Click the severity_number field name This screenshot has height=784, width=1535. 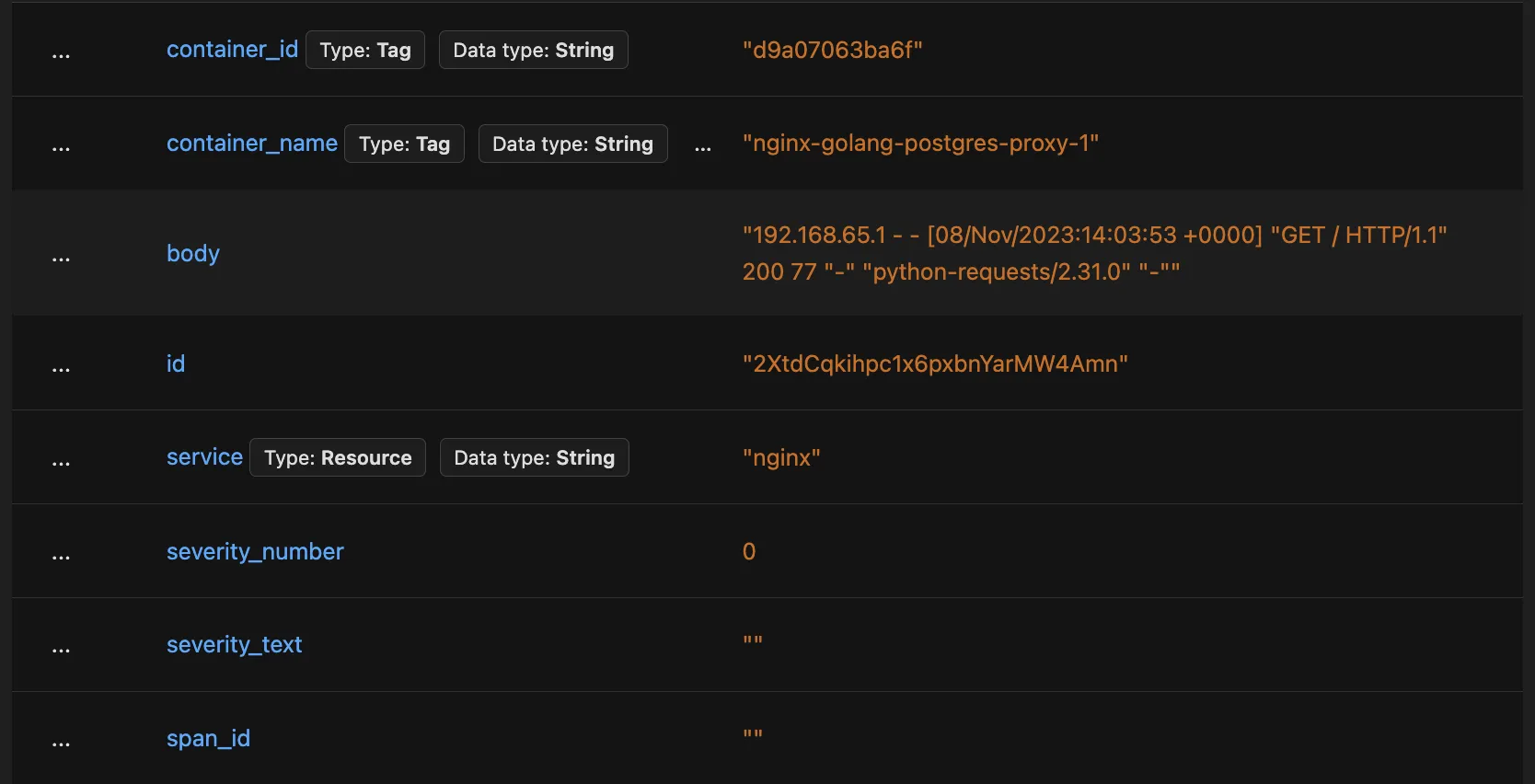(x=255, y=551)
